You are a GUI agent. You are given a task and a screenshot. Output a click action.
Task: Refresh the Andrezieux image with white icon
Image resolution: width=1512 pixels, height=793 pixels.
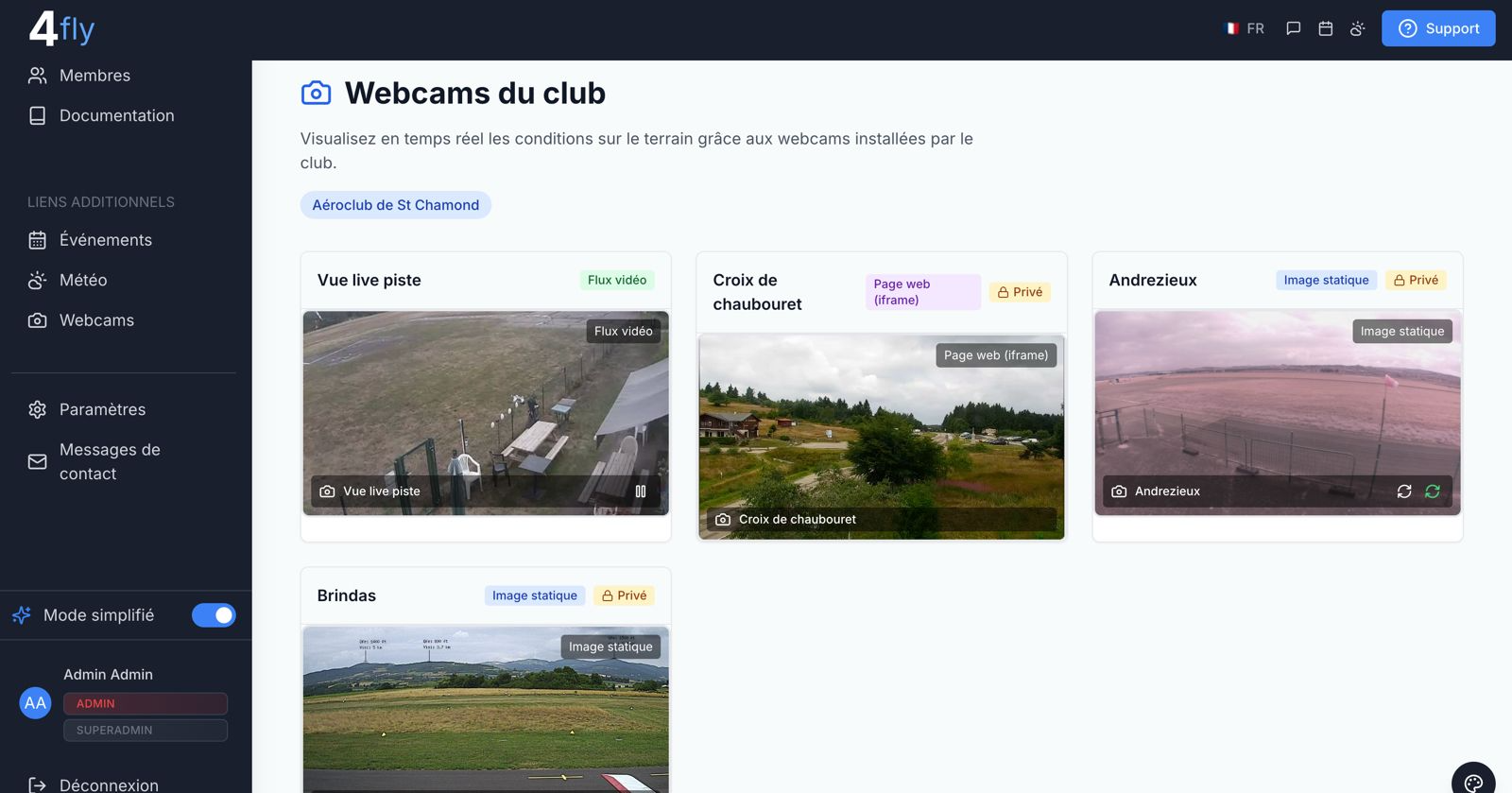[1404, 491]
